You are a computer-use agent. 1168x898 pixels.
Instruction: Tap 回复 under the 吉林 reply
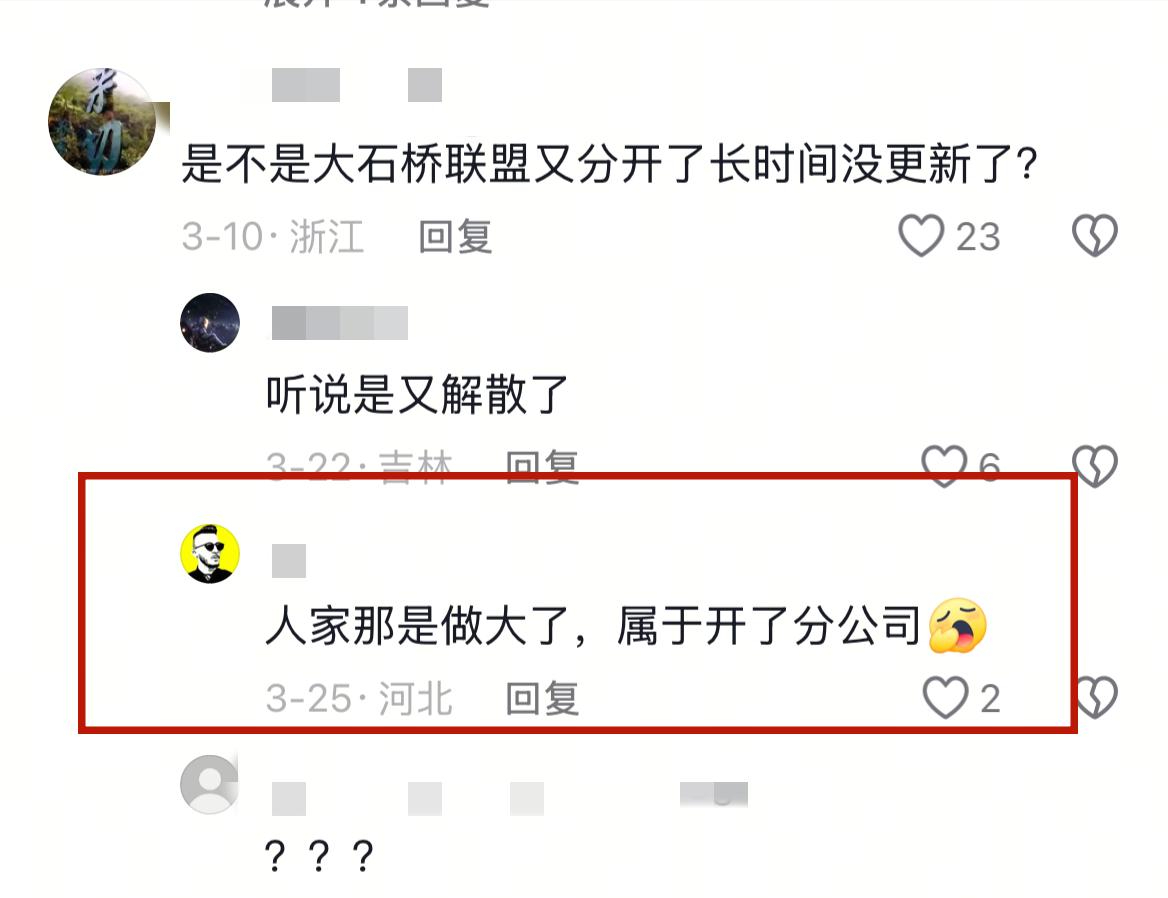click(542, 468)
